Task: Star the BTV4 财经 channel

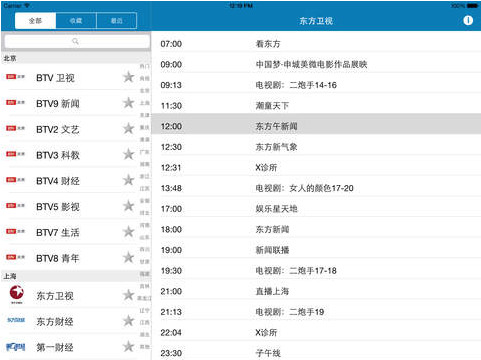Action: tap(129, 180)
